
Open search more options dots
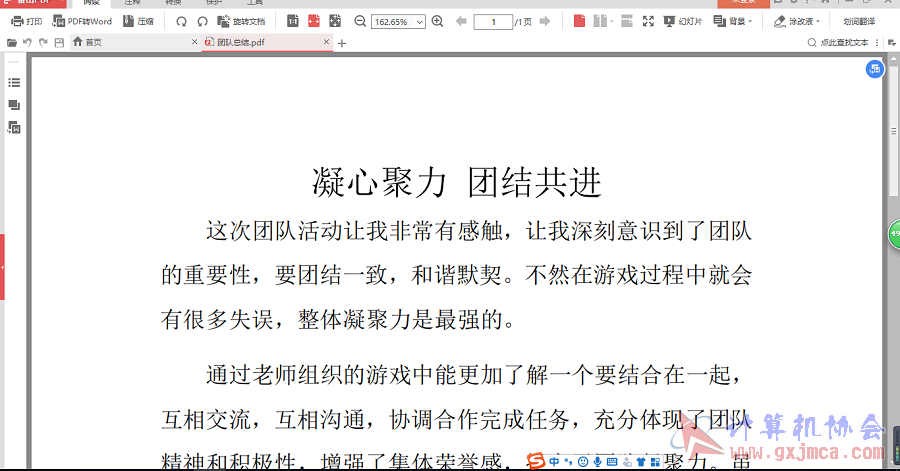coord(876,42)
